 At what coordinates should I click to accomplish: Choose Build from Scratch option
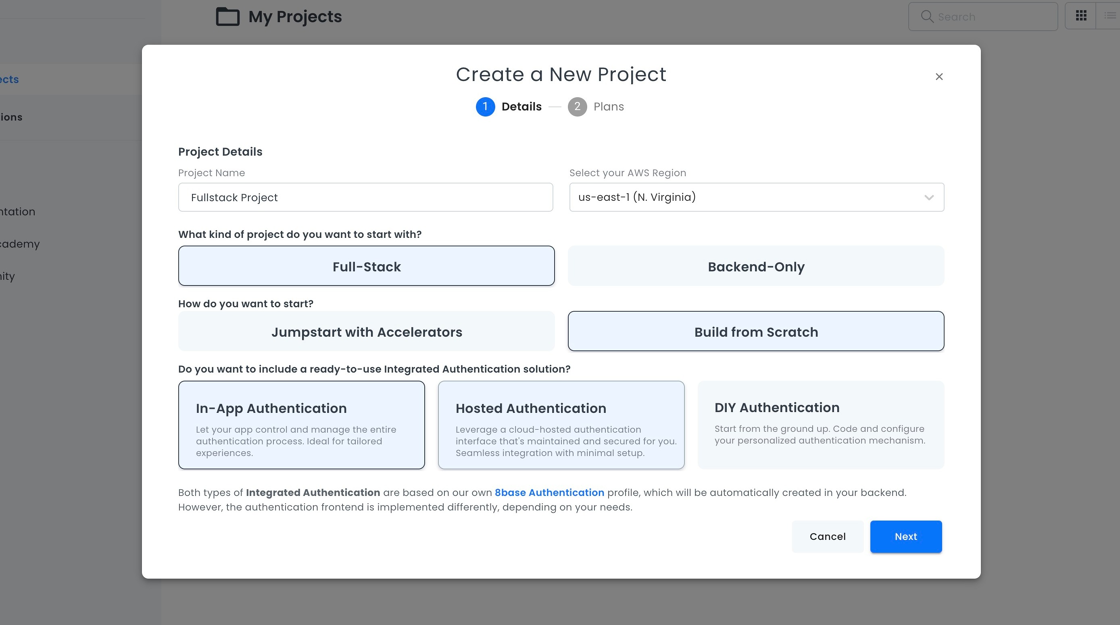click(756, 332)
